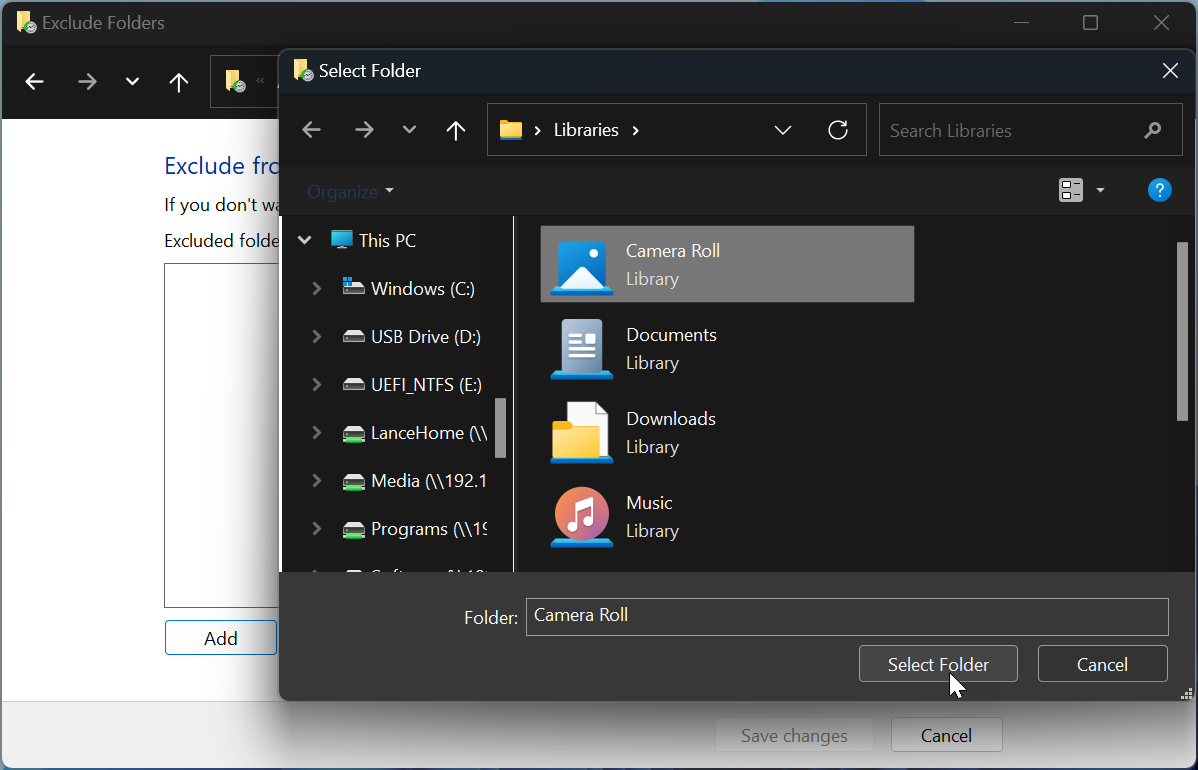
Task: Expand the USB Drive (D:) node
Action: point(318,336)
